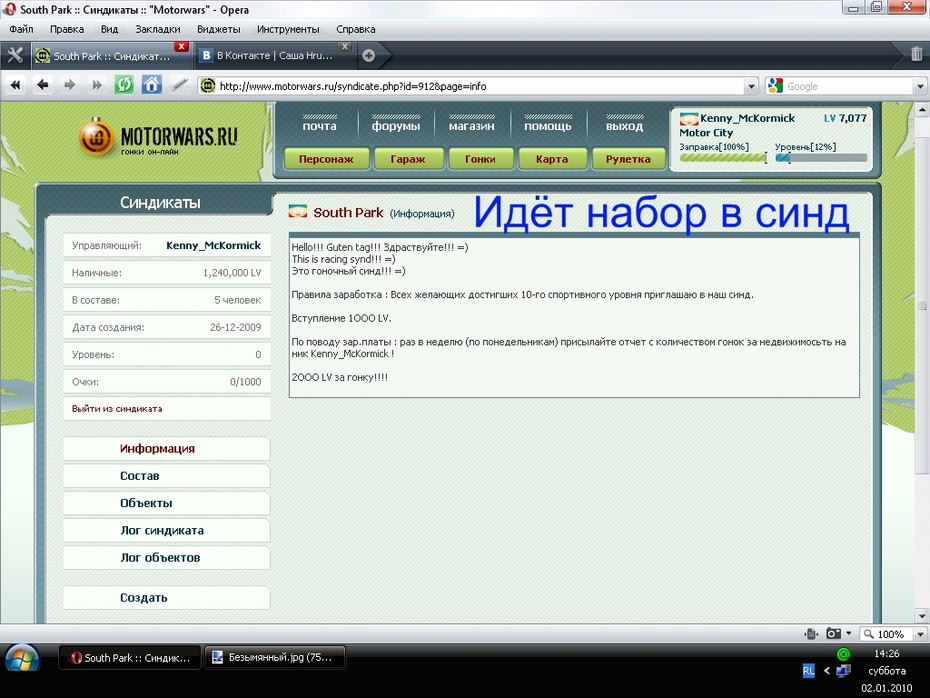Open the Закладки menu
The width and height of the screenshot is (930, 698).
pyautogui.click(x=157, y=29)
